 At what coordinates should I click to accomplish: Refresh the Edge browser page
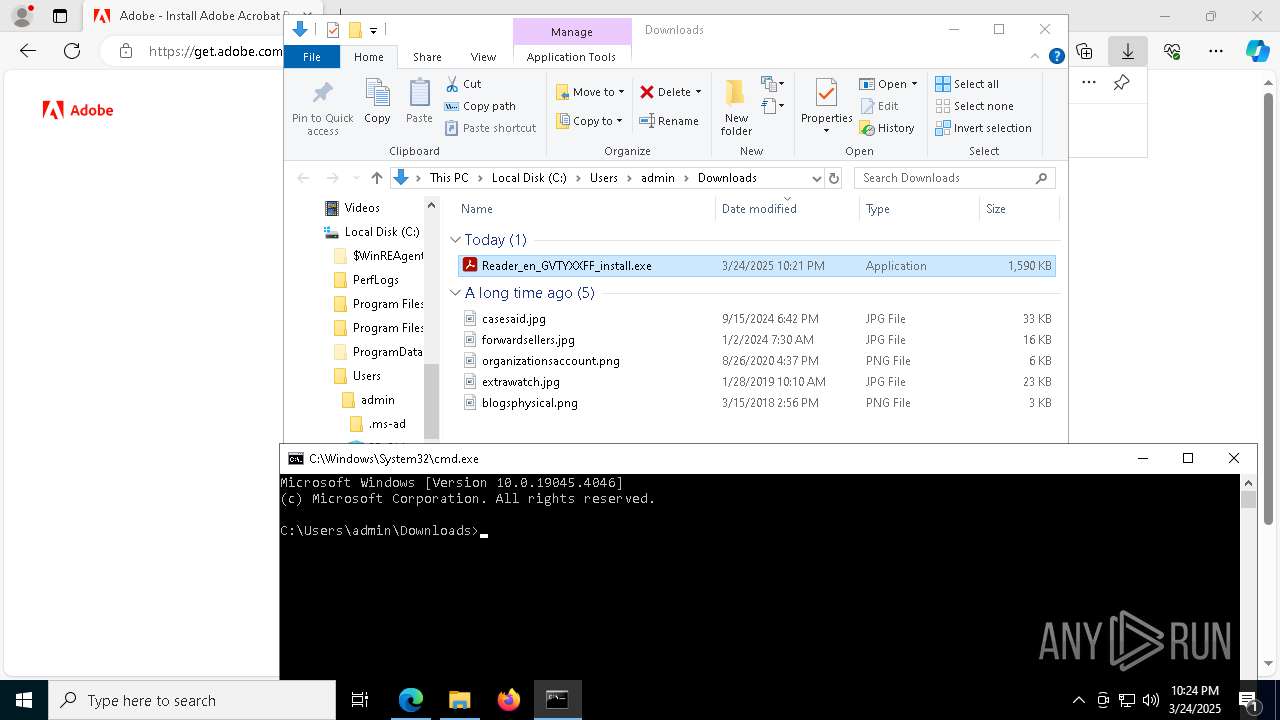pyautogui.click(x=72, y=51)
